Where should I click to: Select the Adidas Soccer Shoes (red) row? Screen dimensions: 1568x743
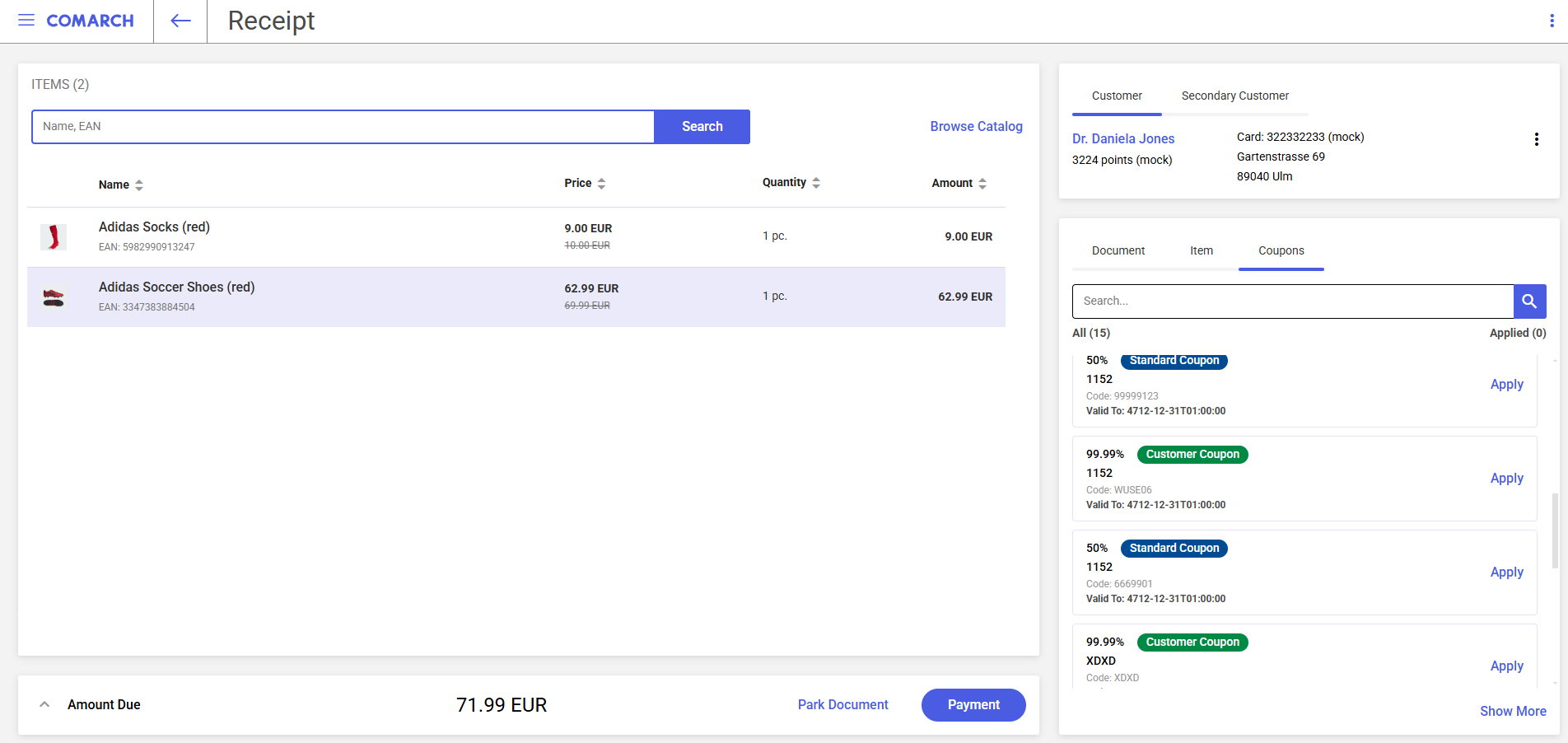(516, 297)
